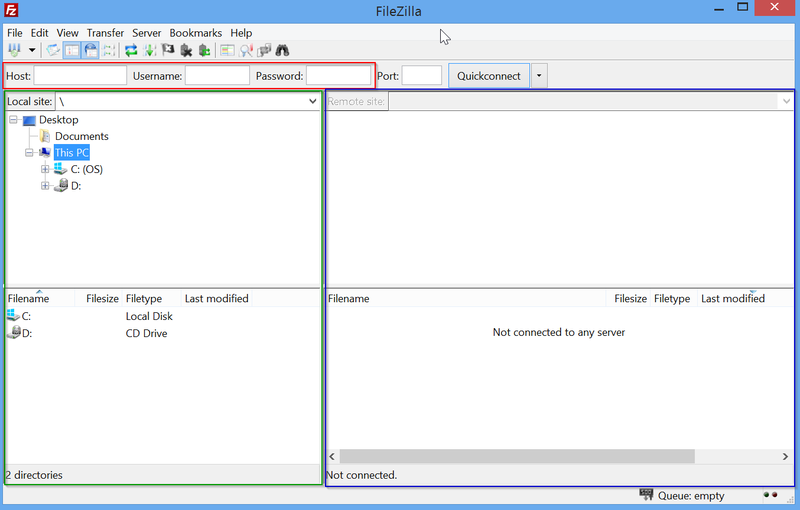This screenshot has width=800, height=510.
Task: Sort local files by Filetype column
Action: [144, 298]
